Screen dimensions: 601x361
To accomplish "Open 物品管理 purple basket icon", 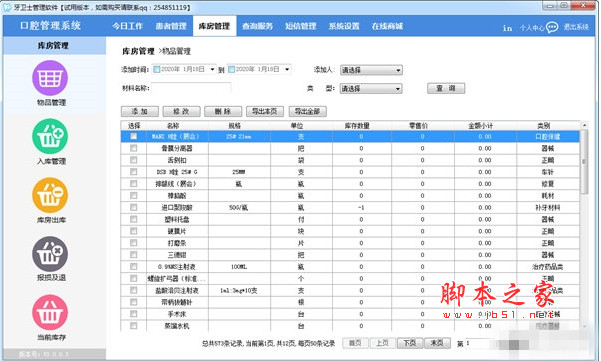I will pyautogui.click(x=50, y=78).
